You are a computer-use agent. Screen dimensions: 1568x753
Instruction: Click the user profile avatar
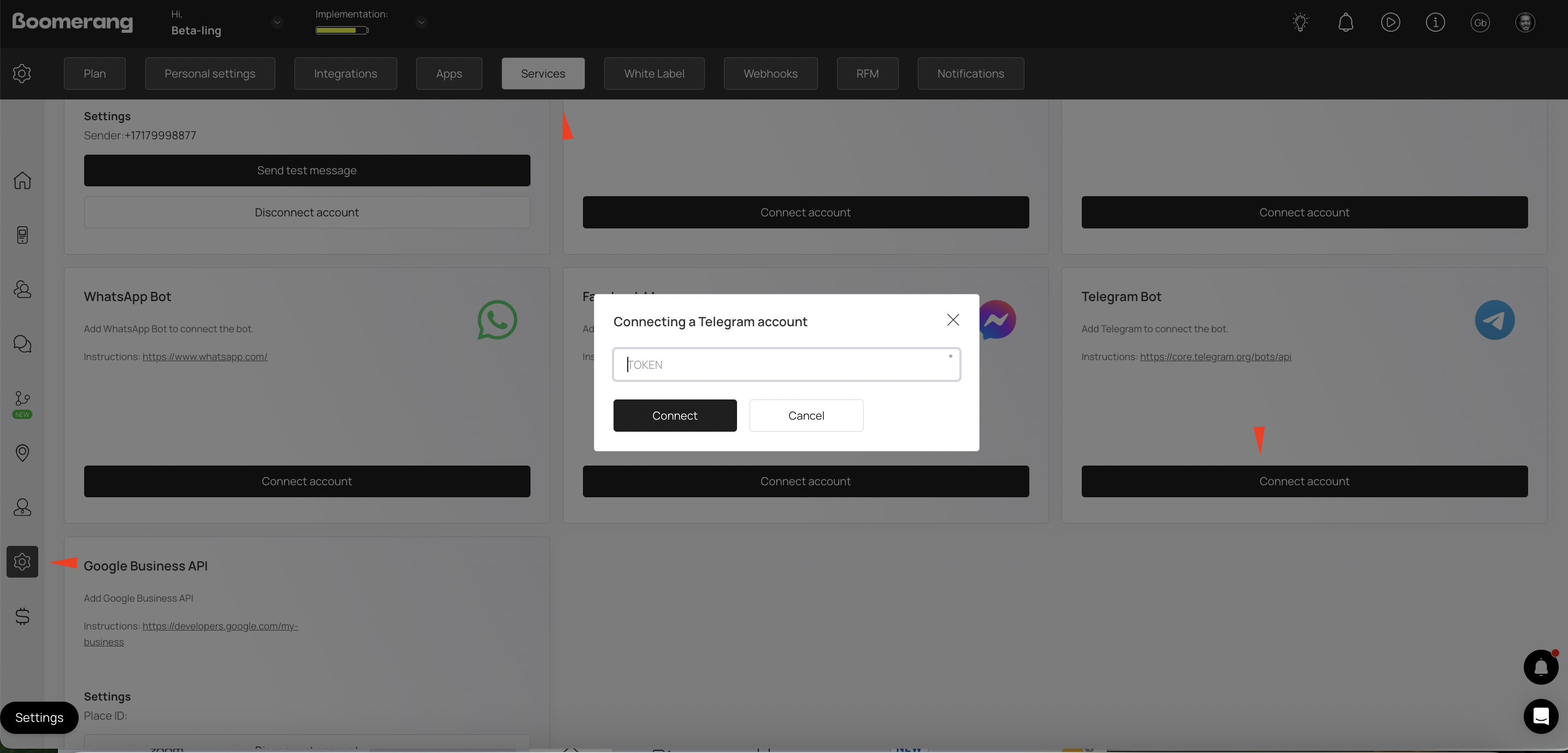(1525, 22)
